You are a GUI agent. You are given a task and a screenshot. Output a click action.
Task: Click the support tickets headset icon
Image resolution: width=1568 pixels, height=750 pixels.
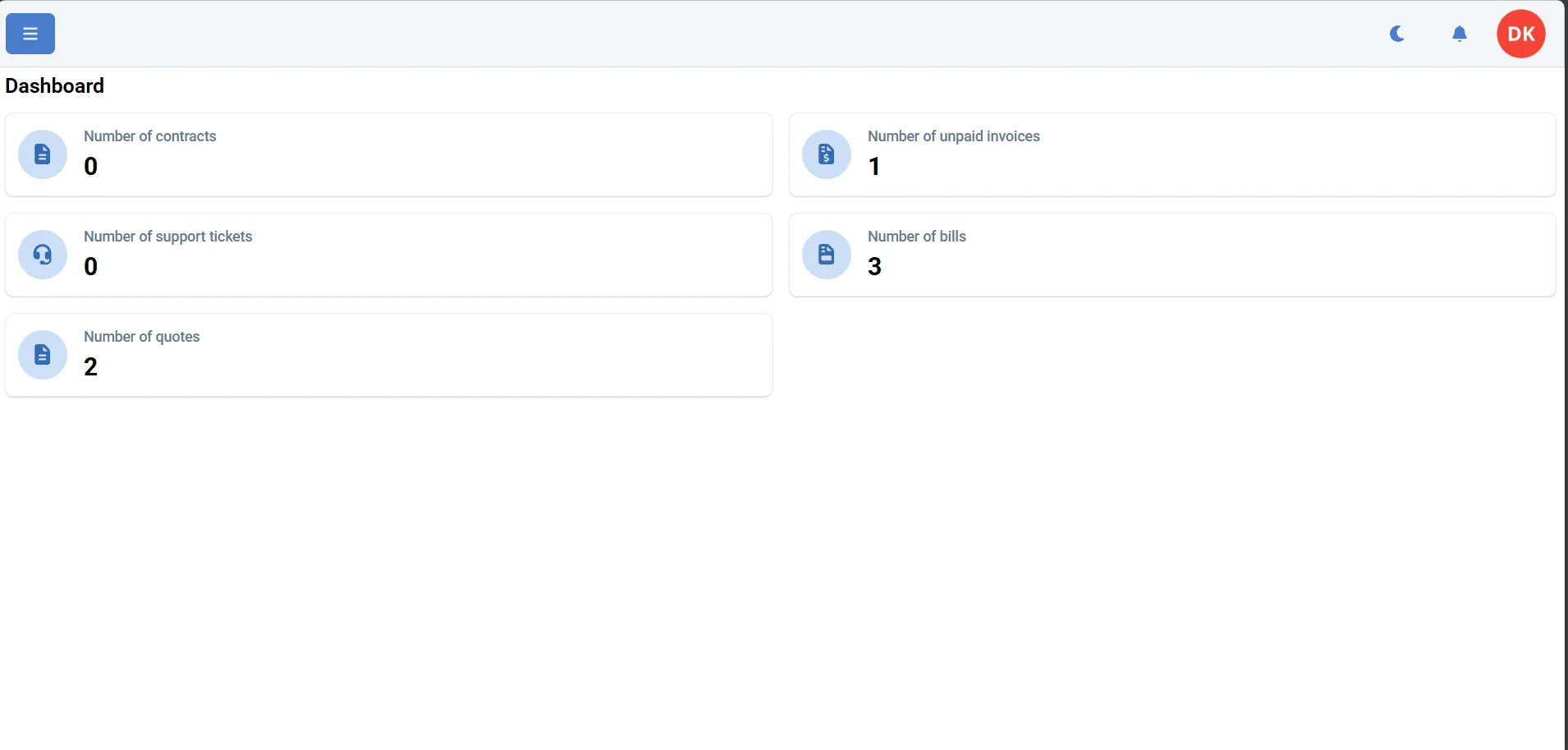tap(42, 255)
